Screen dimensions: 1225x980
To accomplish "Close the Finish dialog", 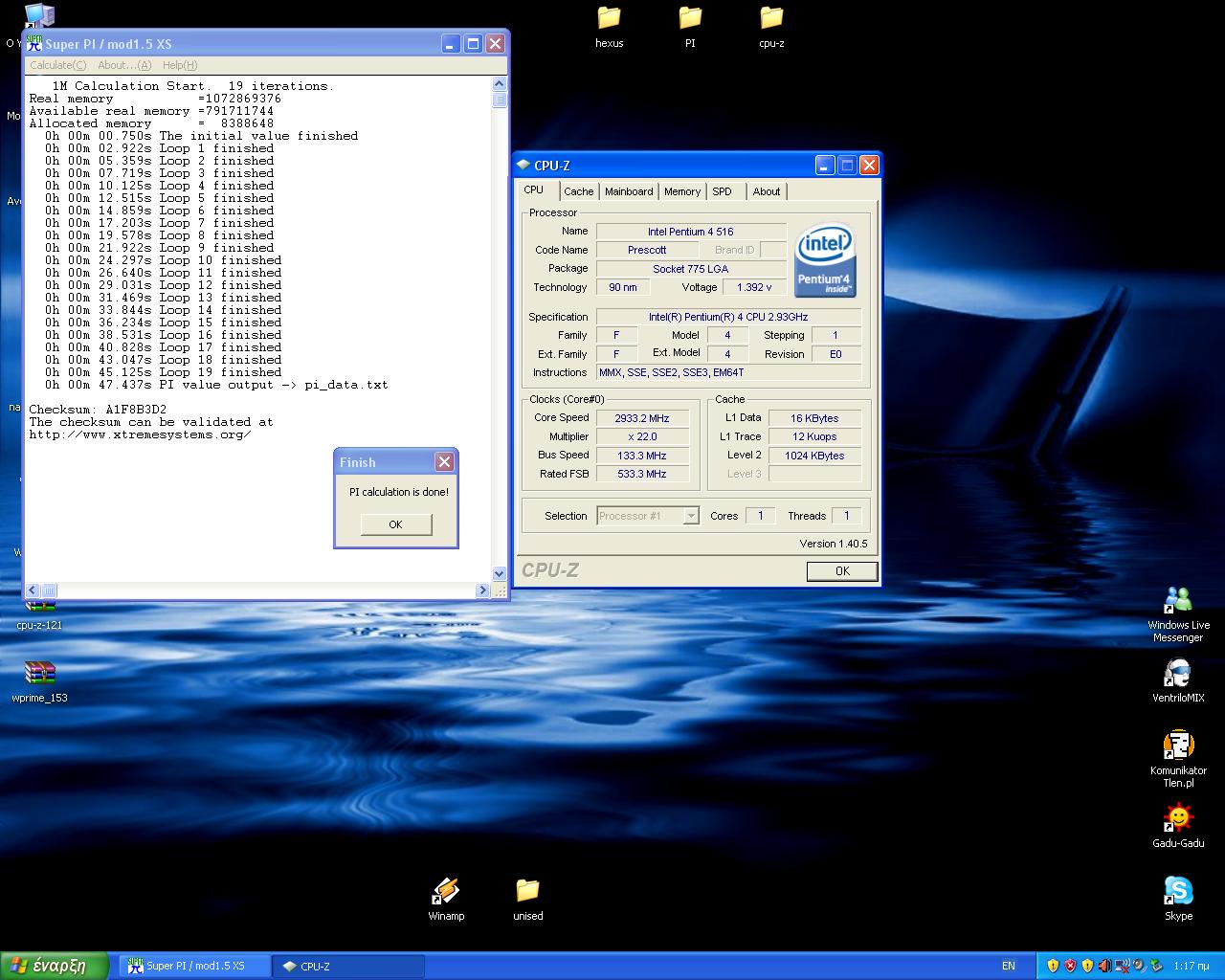I will pos(444,462).
